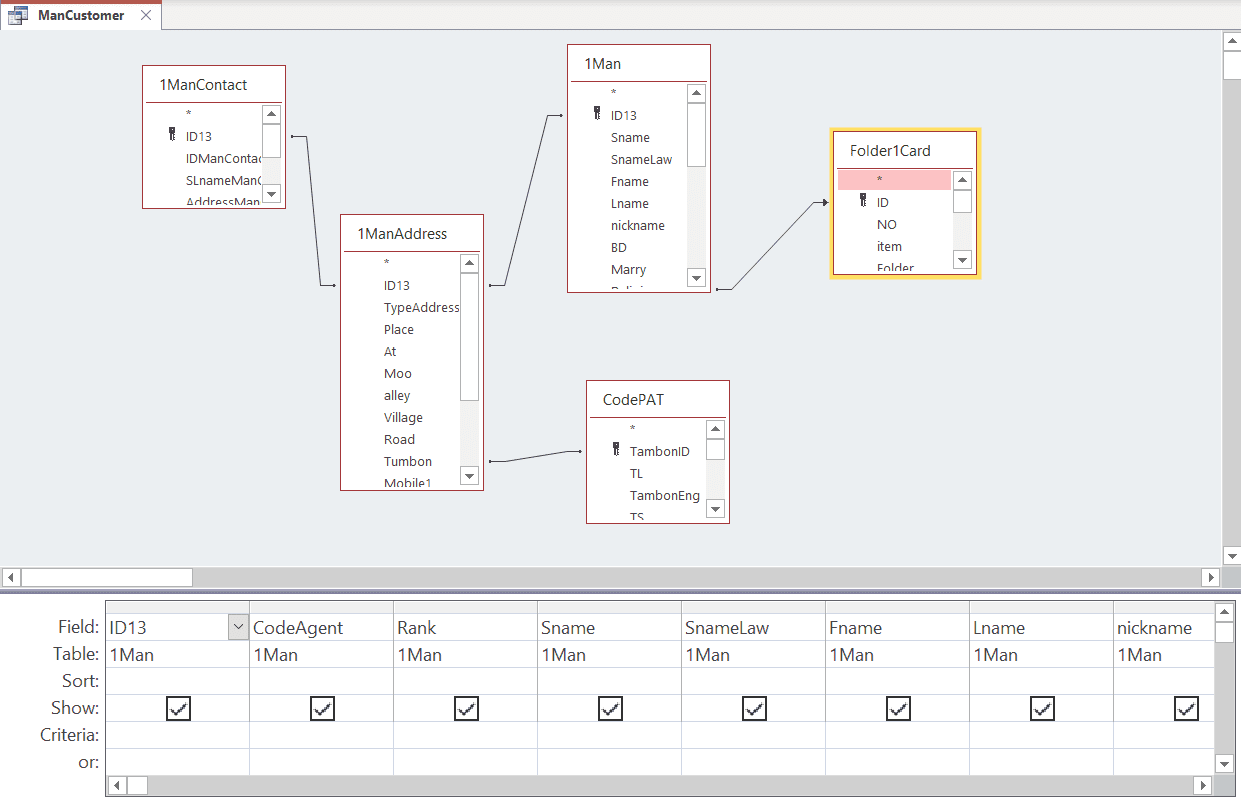This screenshot has height=802, width=1241.
Task: Click column selector above nickname field
Action: click(1164, 608)
